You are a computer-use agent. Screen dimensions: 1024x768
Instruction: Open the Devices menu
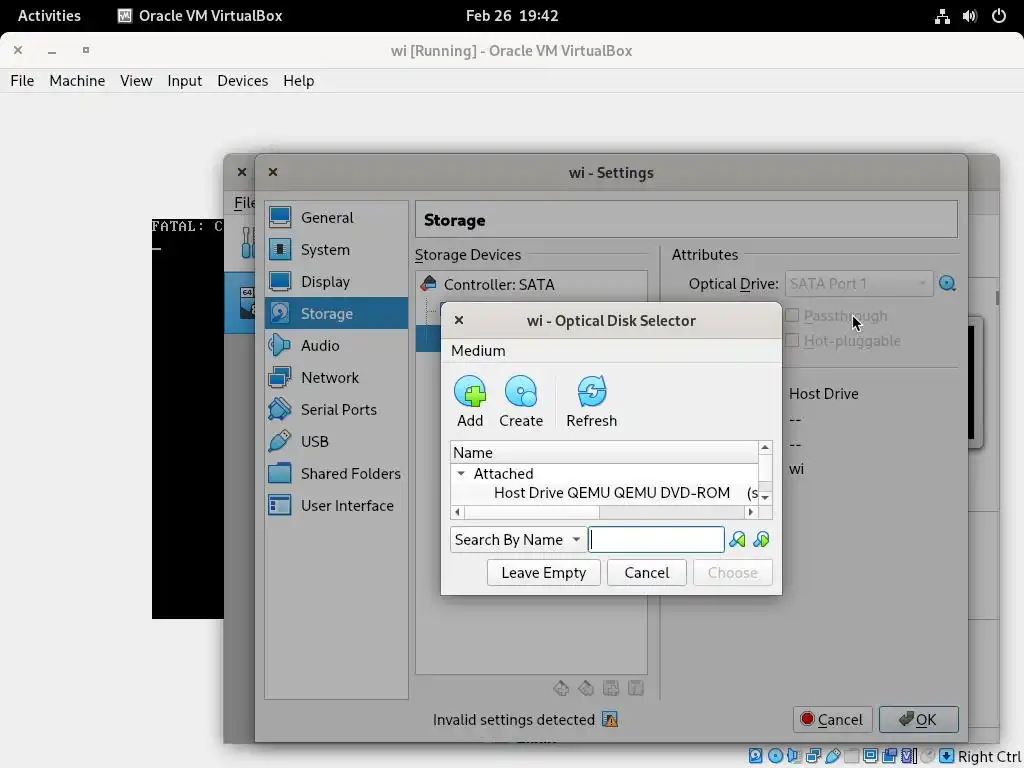[243, 81]
